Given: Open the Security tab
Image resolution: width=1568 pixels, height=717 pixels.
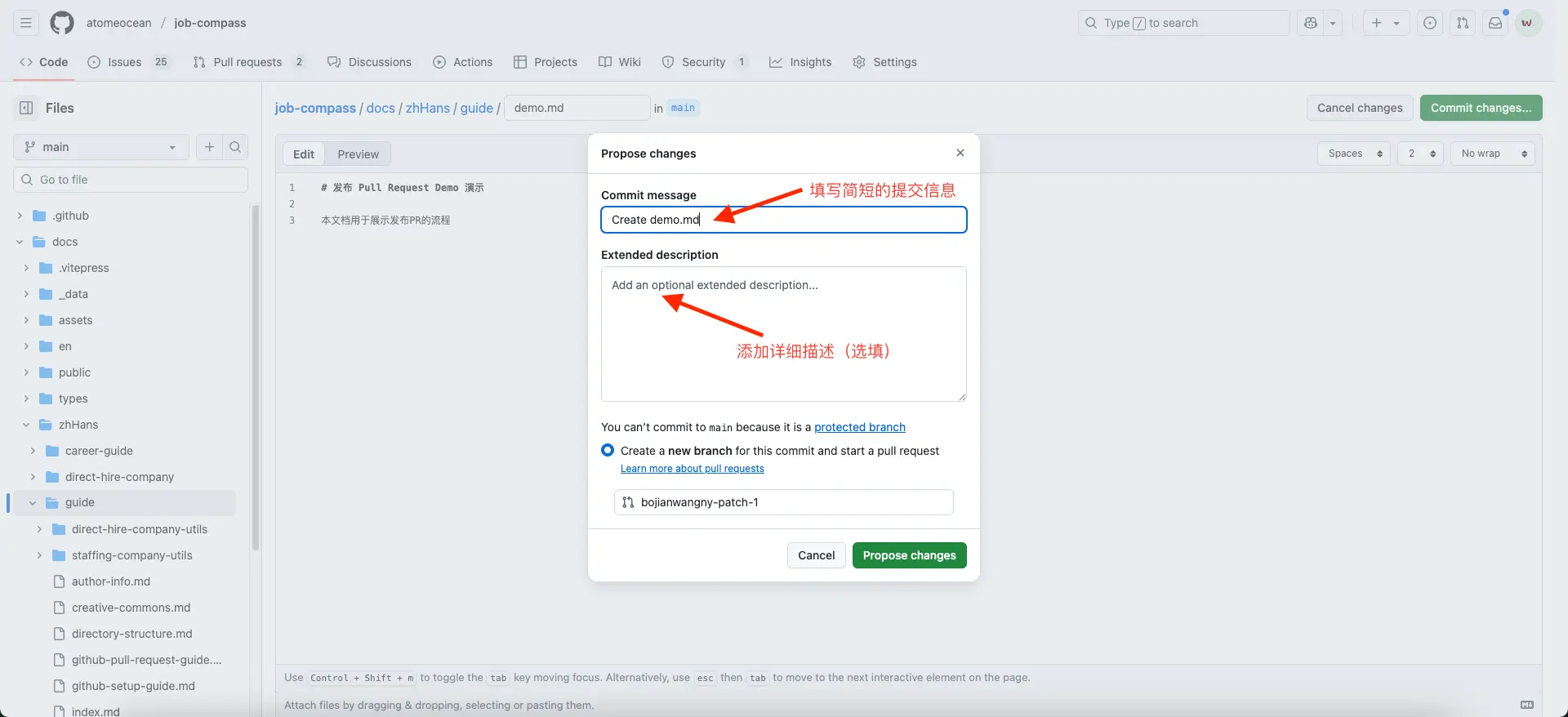Looking at the screenshot, I should point(705,62).
